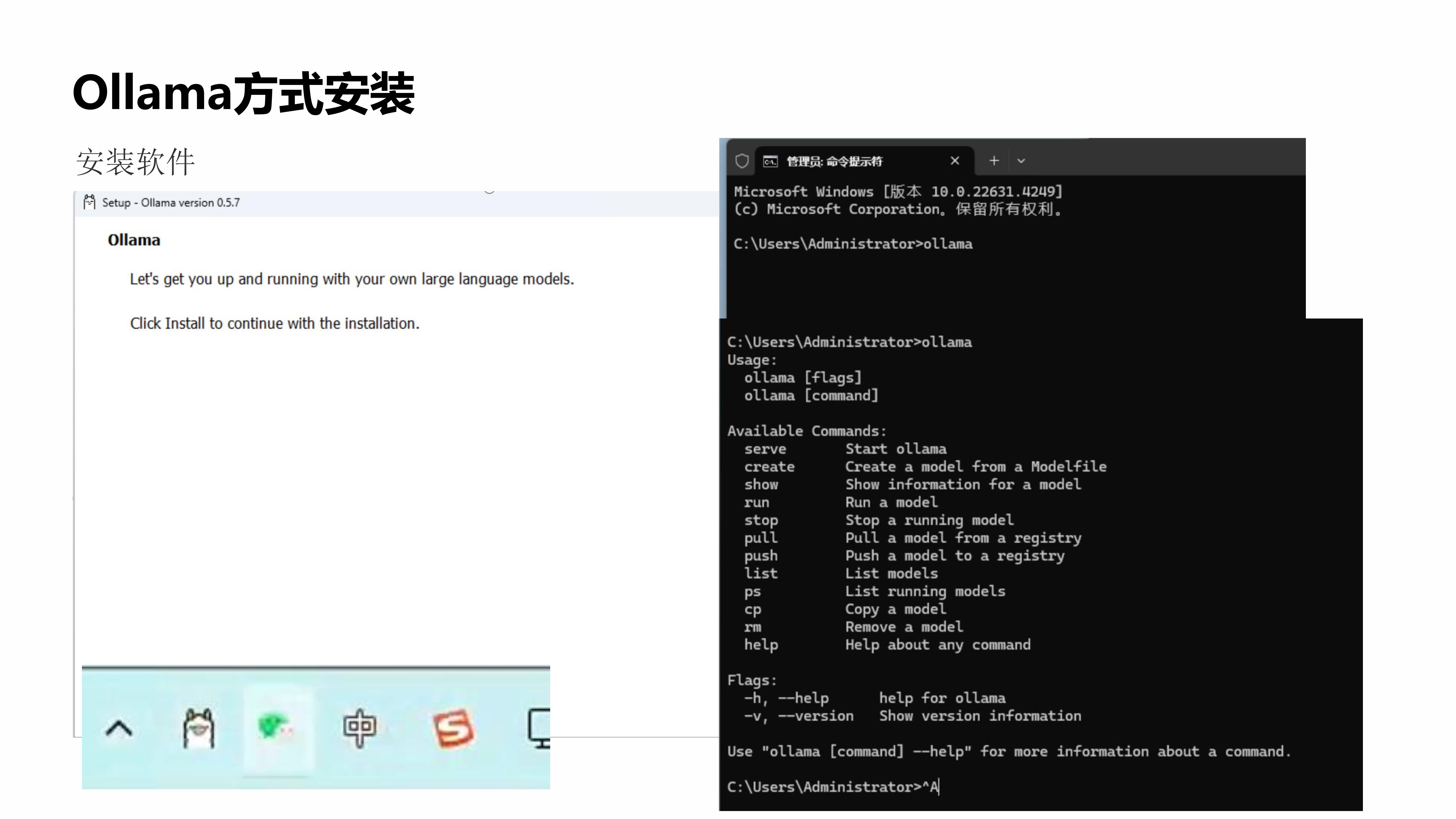Click the Ollama方式安装 slide title
The width and height of the screenshot is (1456, 819).
(244, 94)
